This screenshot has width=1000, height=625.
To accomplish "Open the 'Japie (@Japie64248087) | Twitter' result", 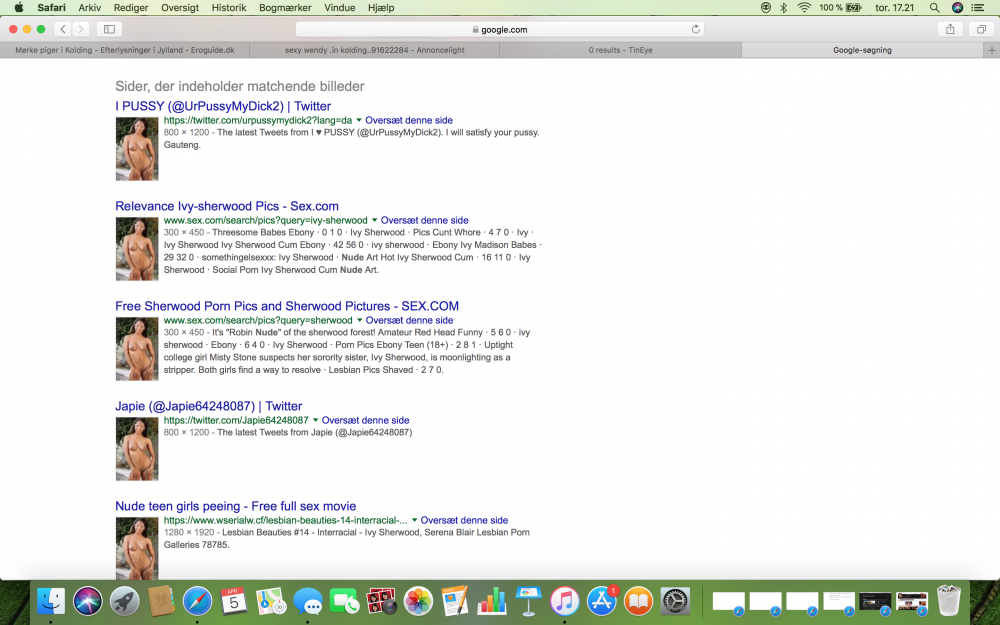I will pos(209,406).
